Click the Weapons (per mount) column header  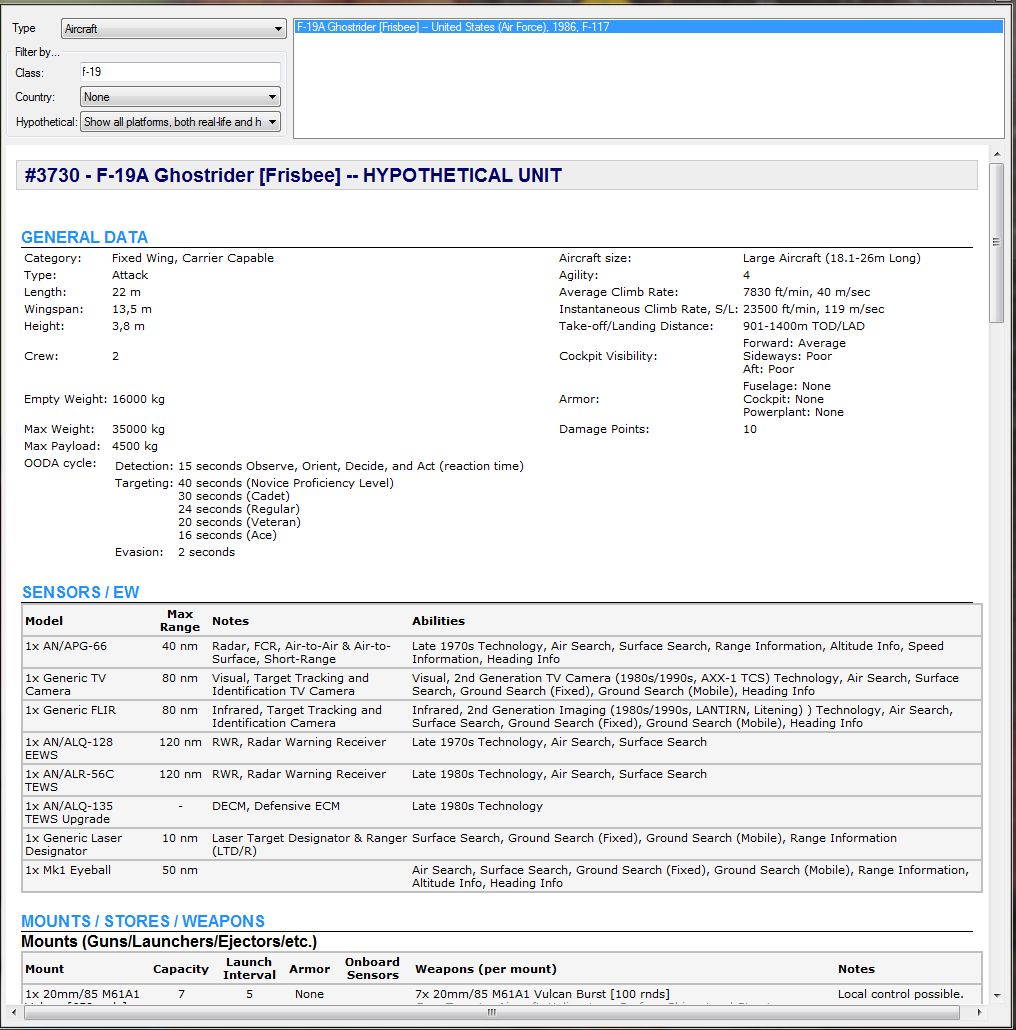pyautogui.click(x=485, y=969)
